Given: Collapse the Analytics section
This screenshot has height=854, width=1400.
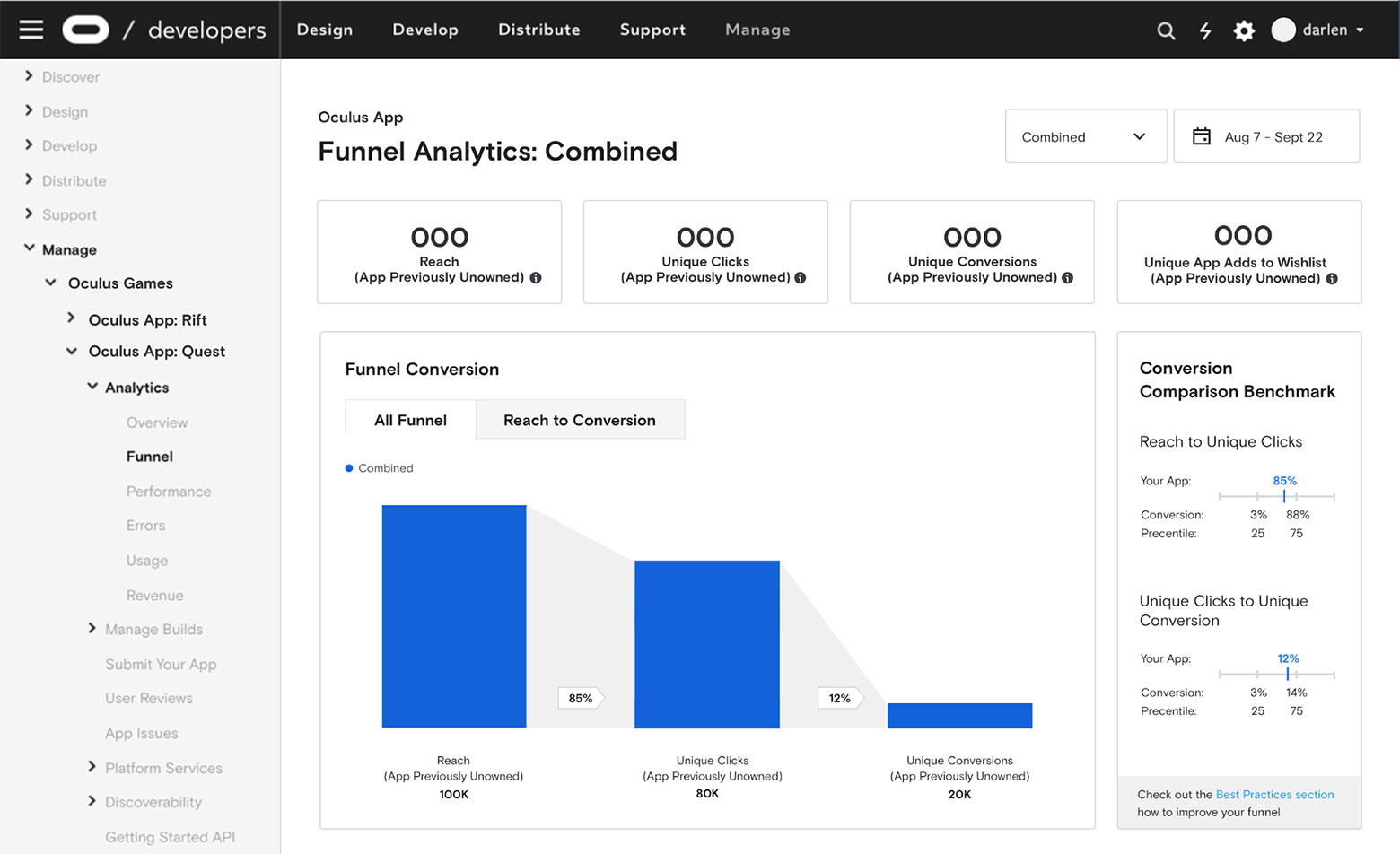Looking at the screenshot, I should point(92,387).
